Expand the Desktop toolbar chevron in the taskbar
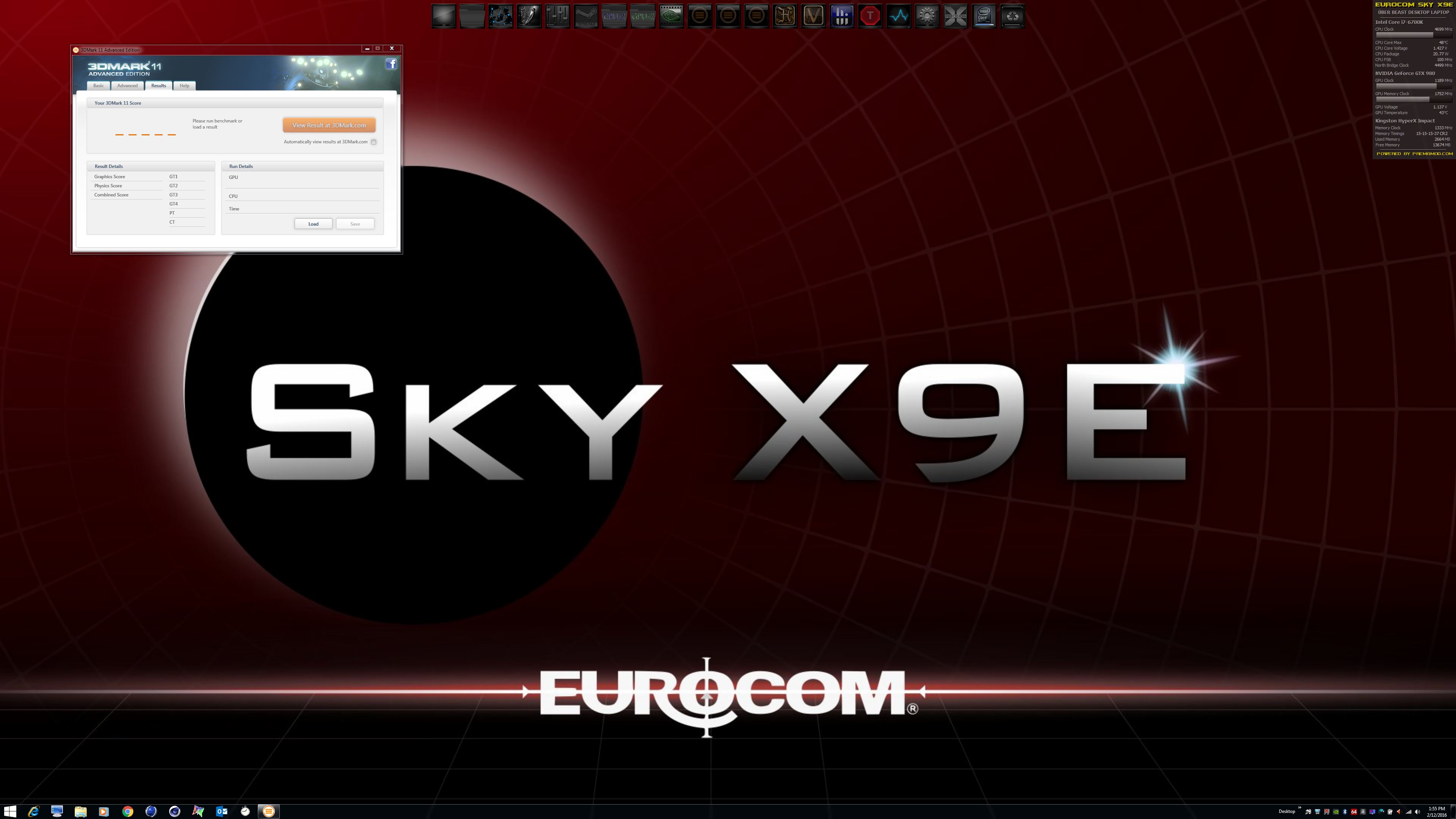This screenshot has width=1456, height=819. 1300,808
